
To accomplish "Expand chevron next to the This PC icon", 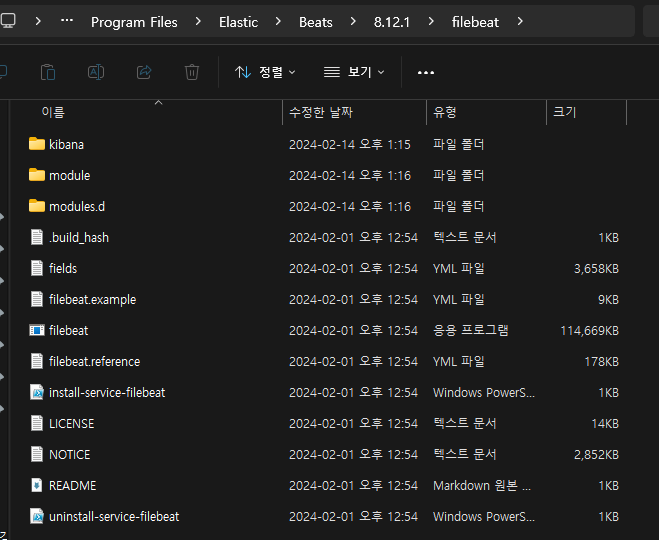I will [x=38, y=21].
